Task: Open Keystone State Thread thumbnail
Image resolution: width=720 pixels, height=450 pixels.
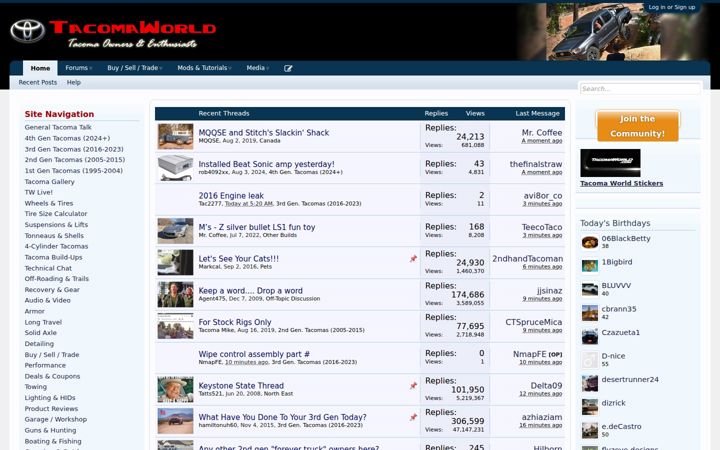Action: tap(175, 389)
